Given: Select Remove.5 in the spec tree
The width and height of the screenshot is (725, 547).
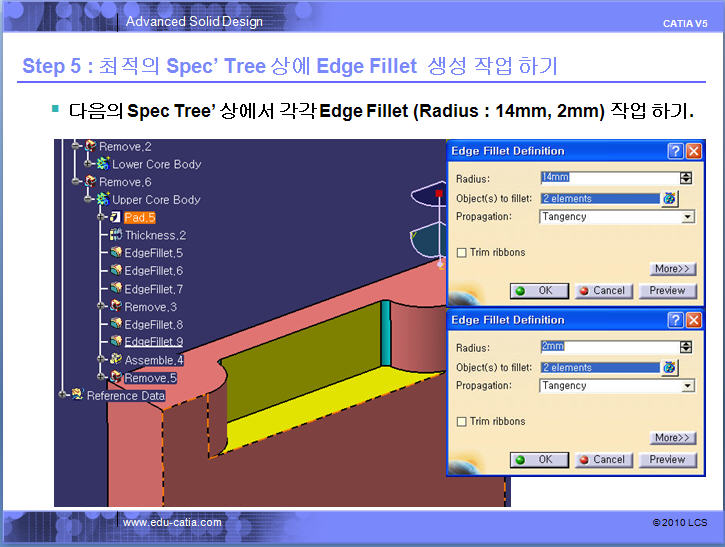Looking at the screenshot, I should (150, 378).
